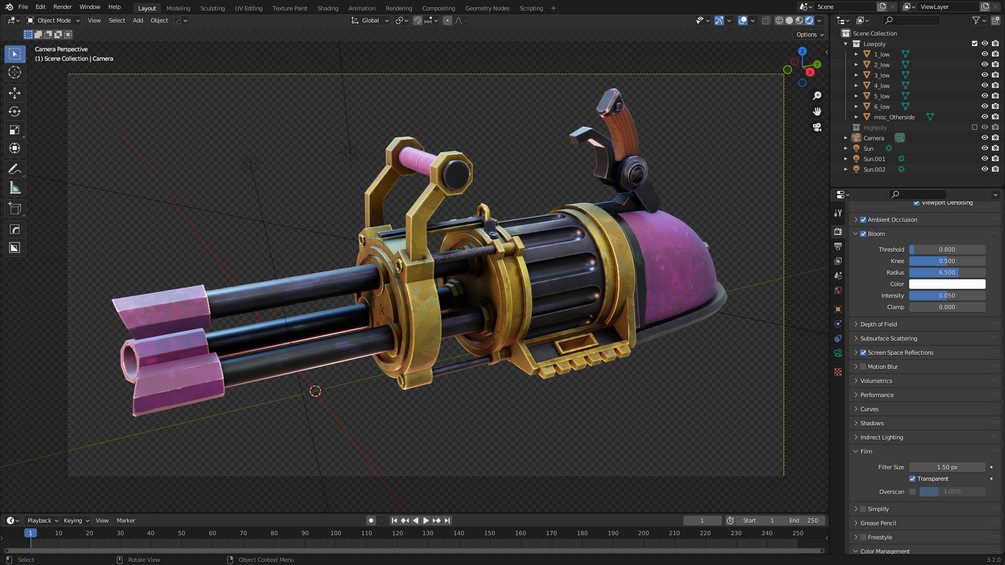
Task: Open the Global transform orientation dropdown
Action: (370, 20)
